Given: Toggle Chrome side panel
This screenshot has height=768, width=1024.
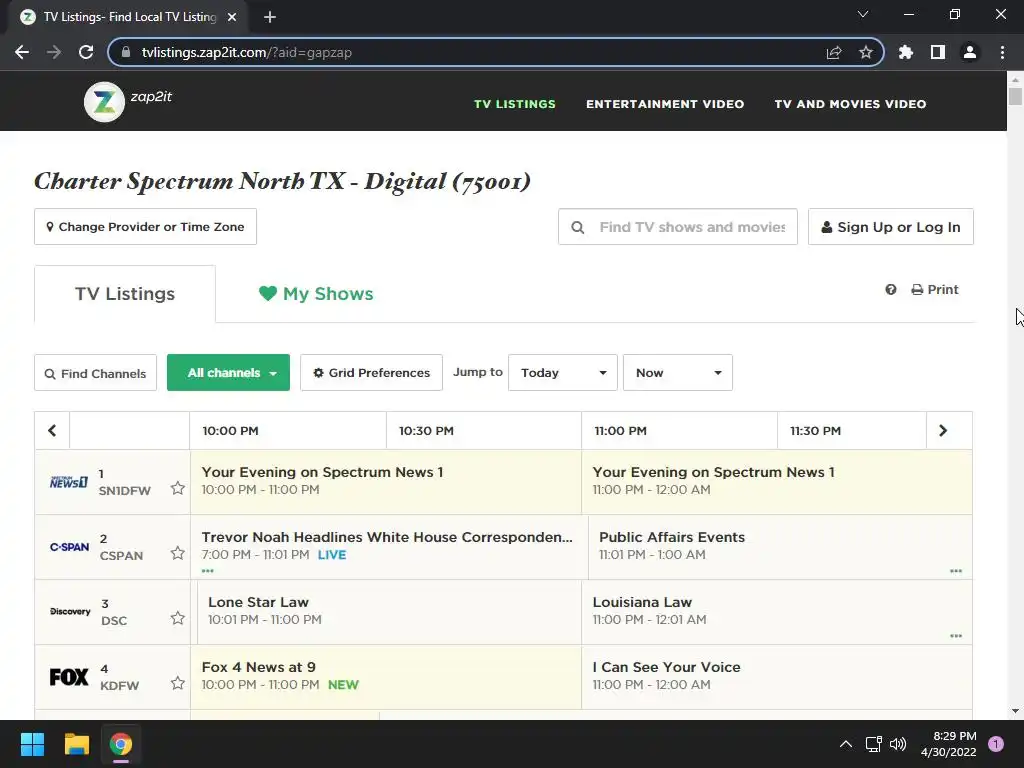Looking at the screenshot, I should tap(938, 52).
